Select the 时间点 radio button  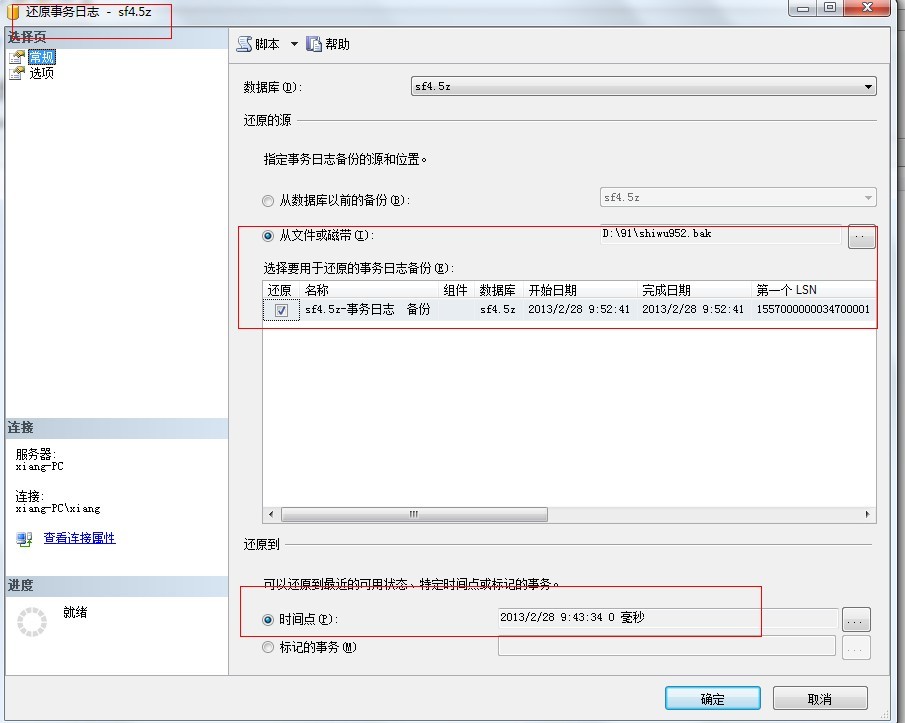pyautogui.click(x=268, y=620)
